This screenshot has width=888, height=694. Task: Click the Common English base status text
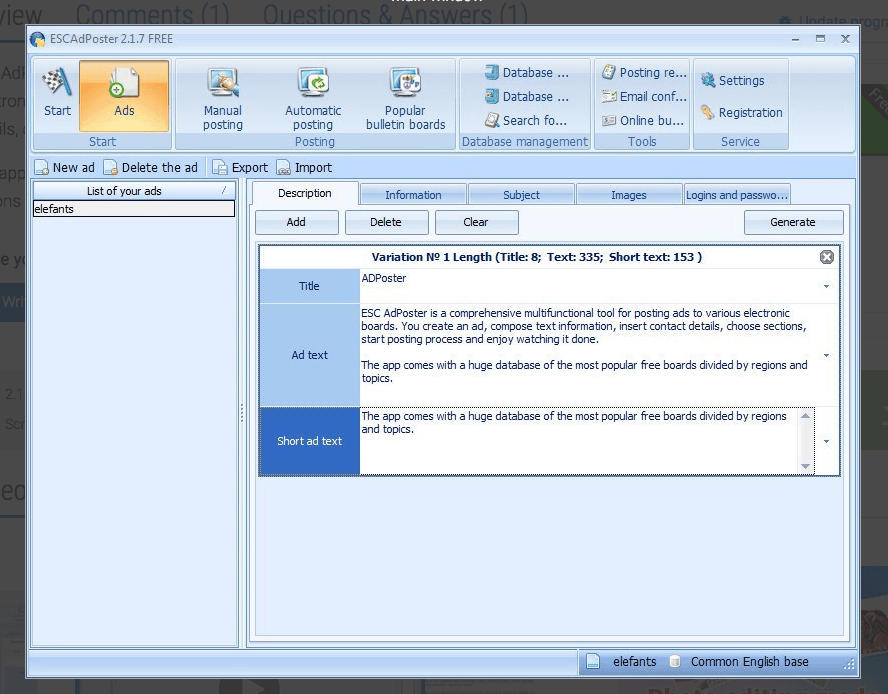pos(750,661)
